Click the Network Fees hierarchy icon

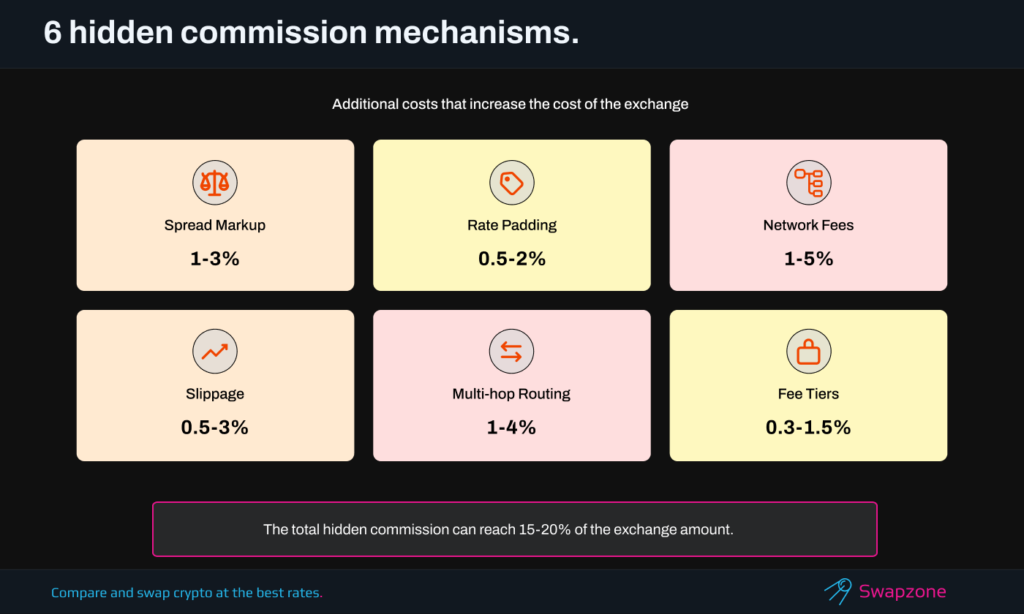[808, 183]
